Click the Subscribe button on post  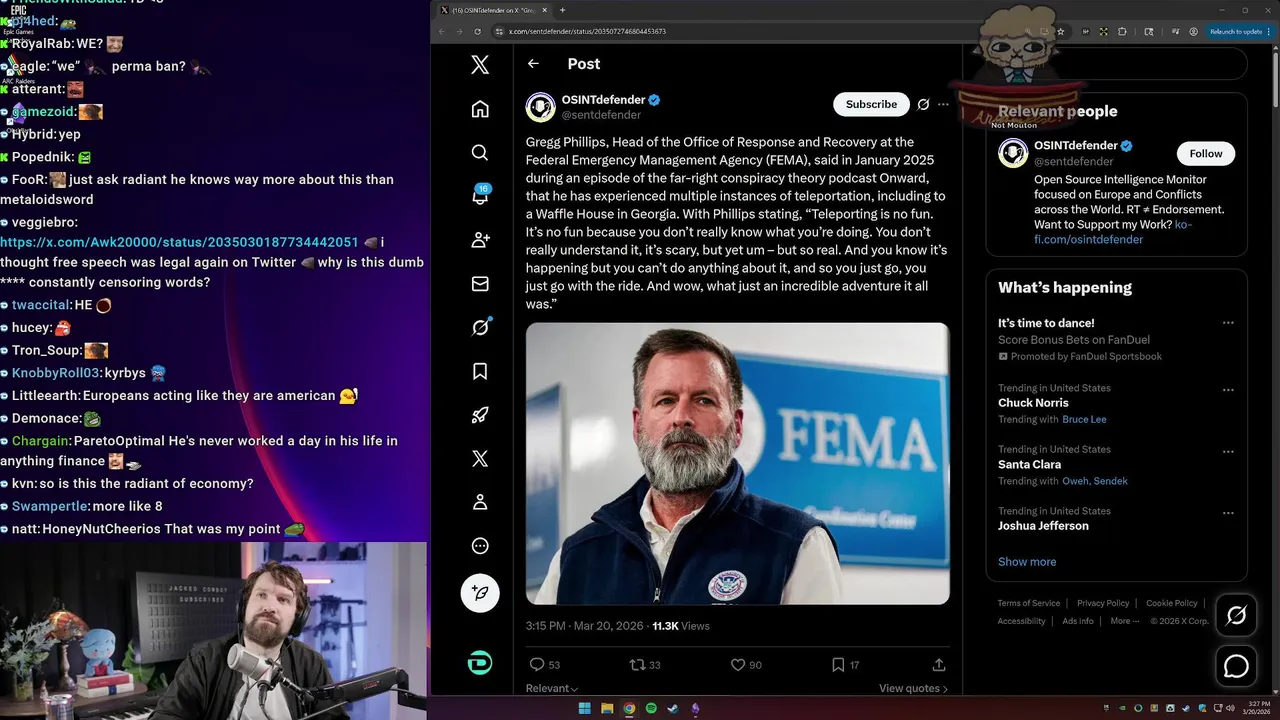(871, 104)
